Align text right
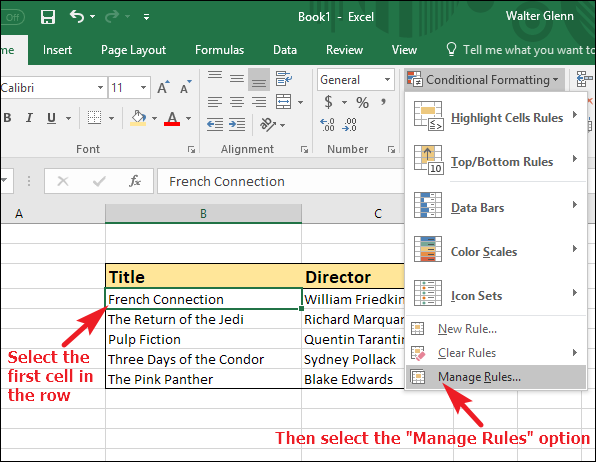596x462 pixels. tap(259, 102)
